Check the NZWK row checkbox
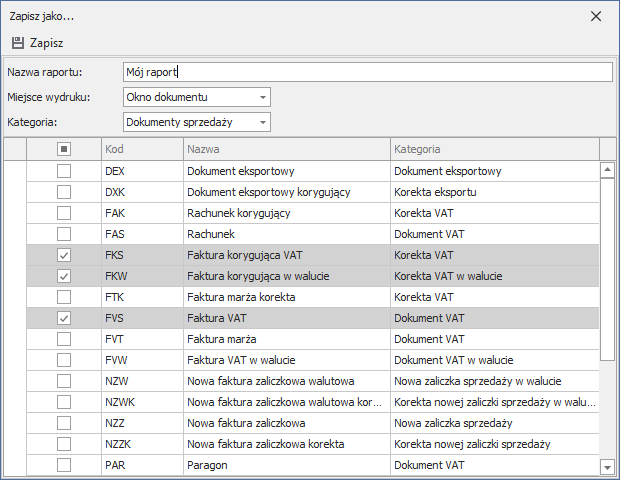Image resolution: width=620 pixels, height=480 pixels. [x=64, y=402]
